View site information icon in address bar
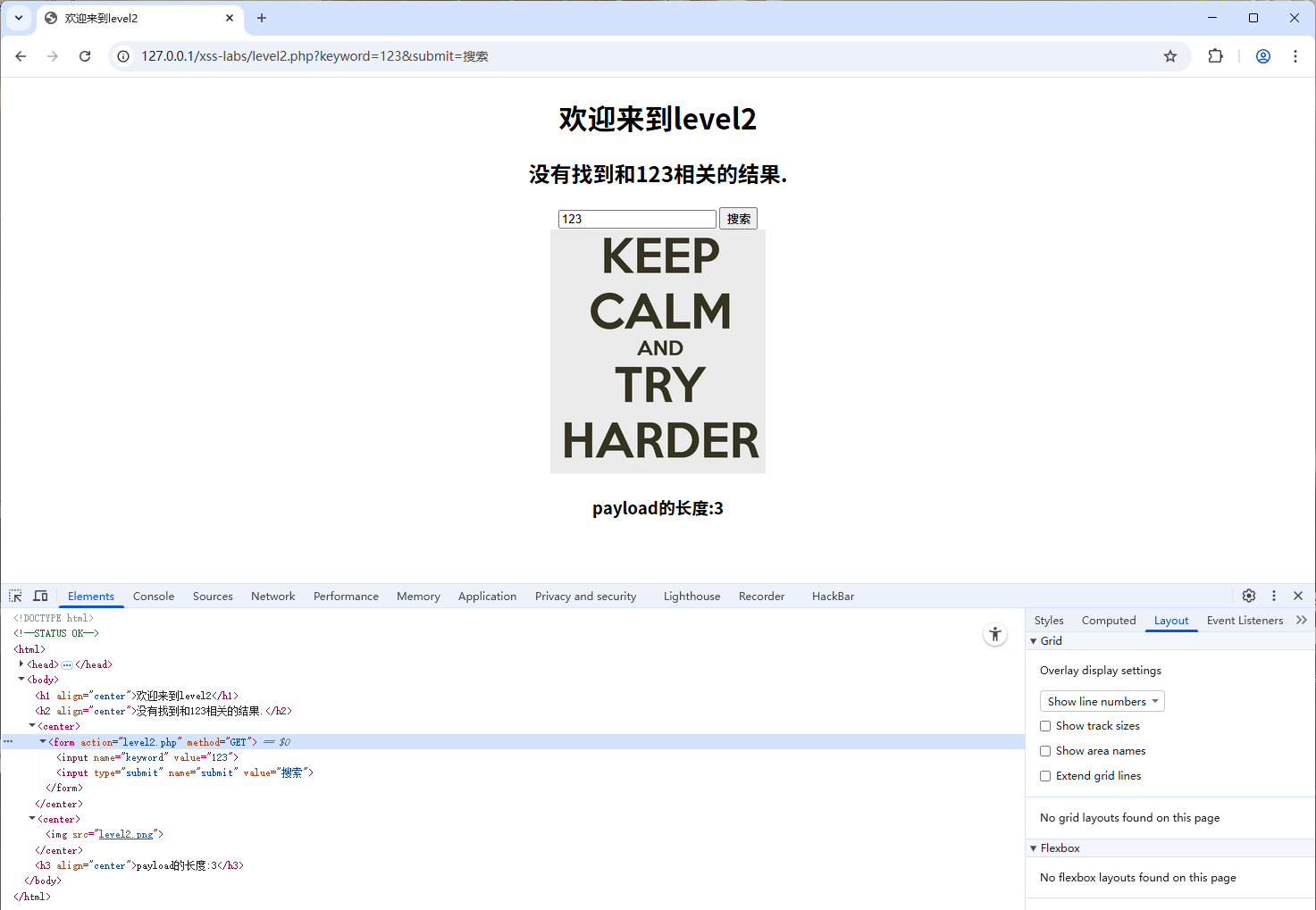Image resolution: width=1316 pixels, height=910 pixels. click(x=123, y=56)
